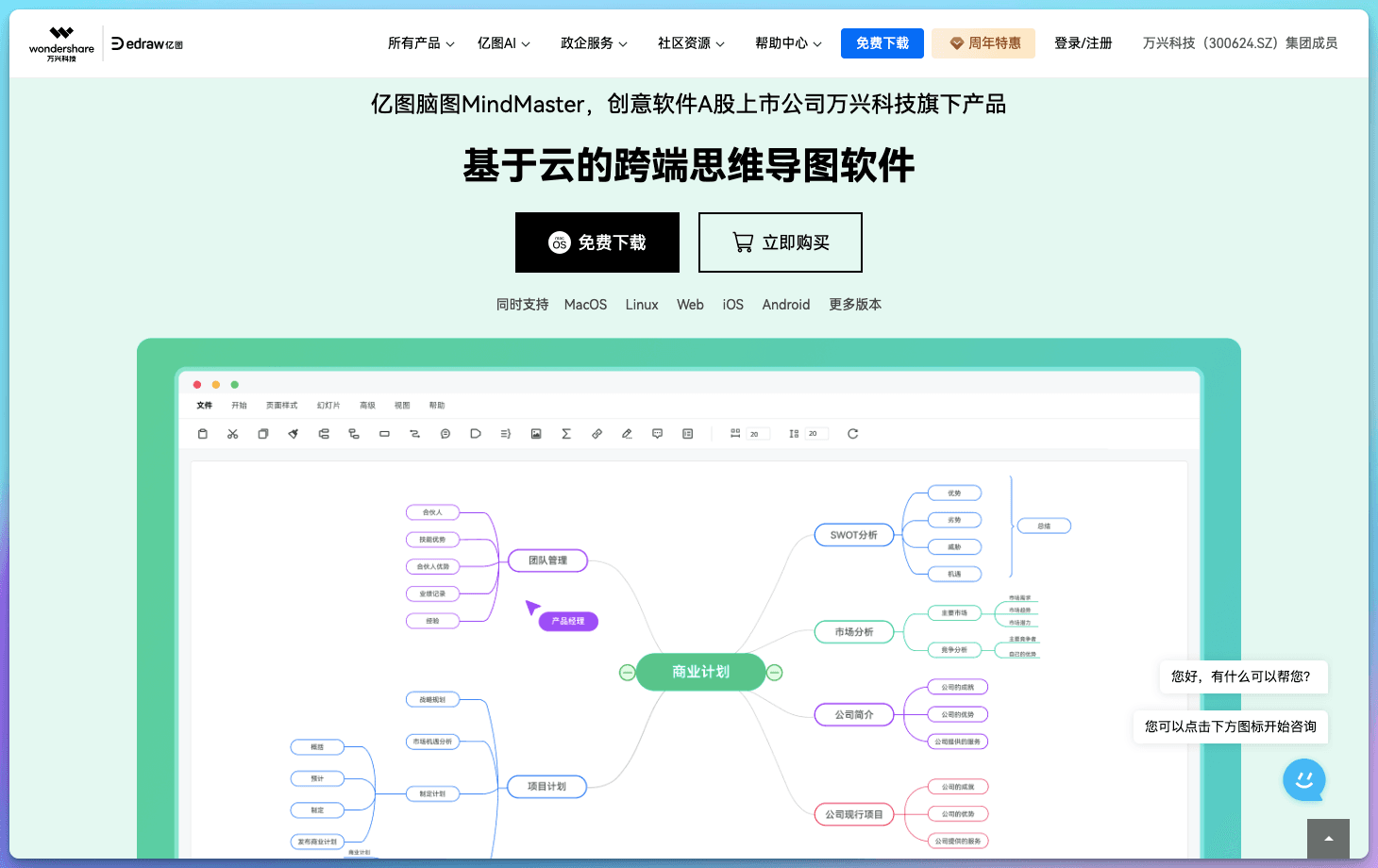Click the relationship line icon
This screenshot has width=1378, height=868.
pyautogui.click(x=414, y=434)
